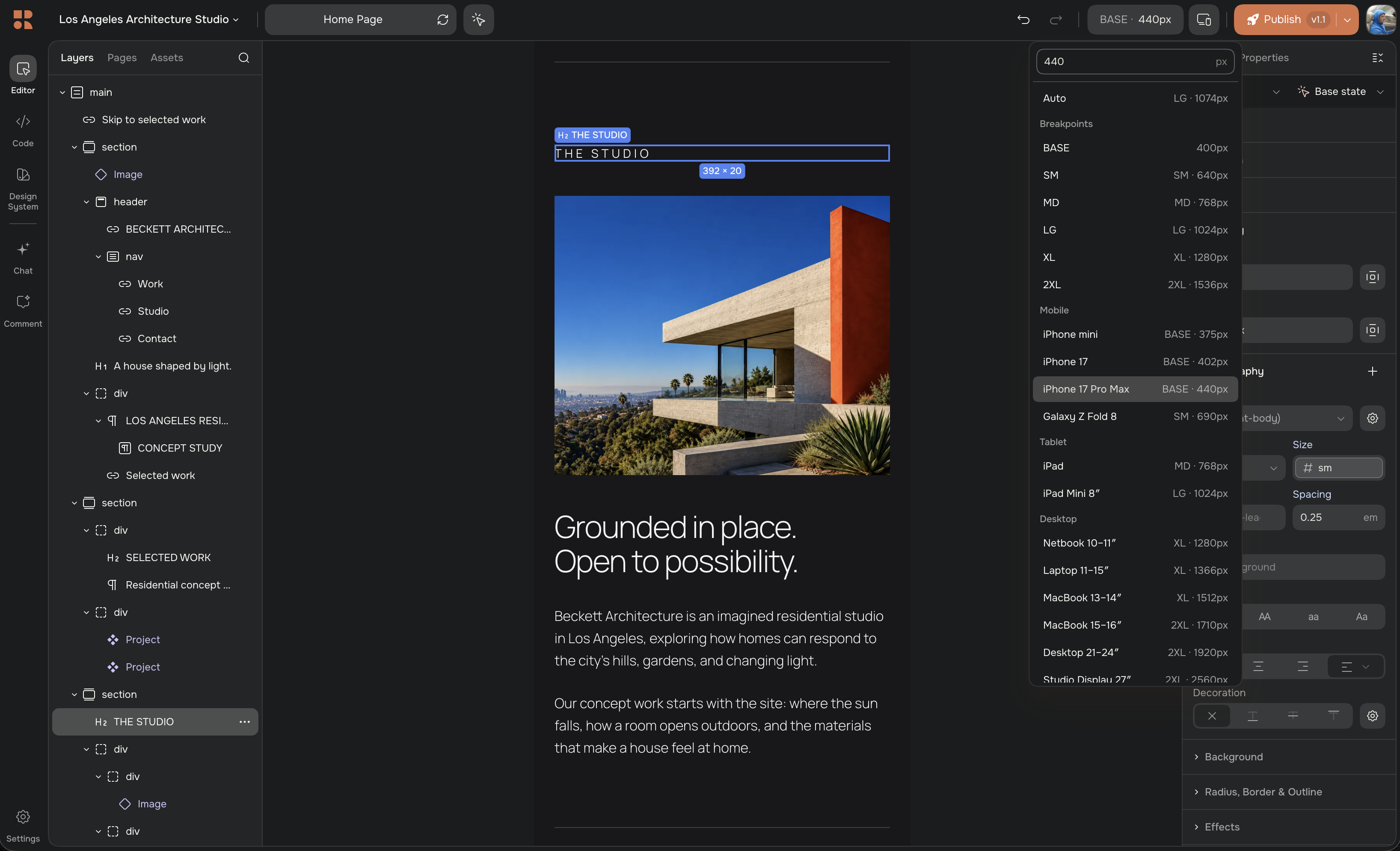Open the Comment sidebar tool
This screenshot has width=1400, height=851.
point(23,310)
